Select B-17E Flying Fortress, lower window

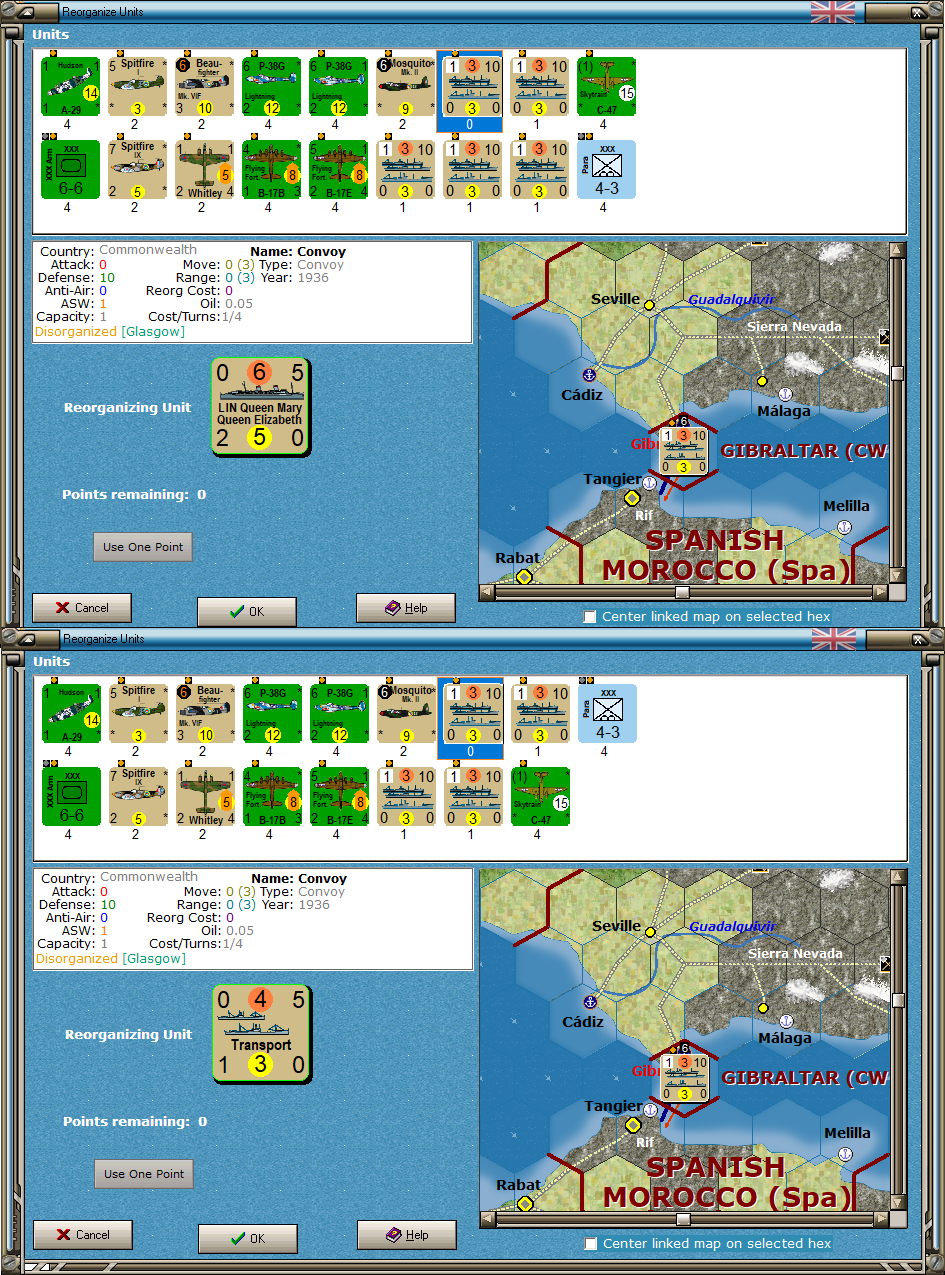click(x=339, y=796)
